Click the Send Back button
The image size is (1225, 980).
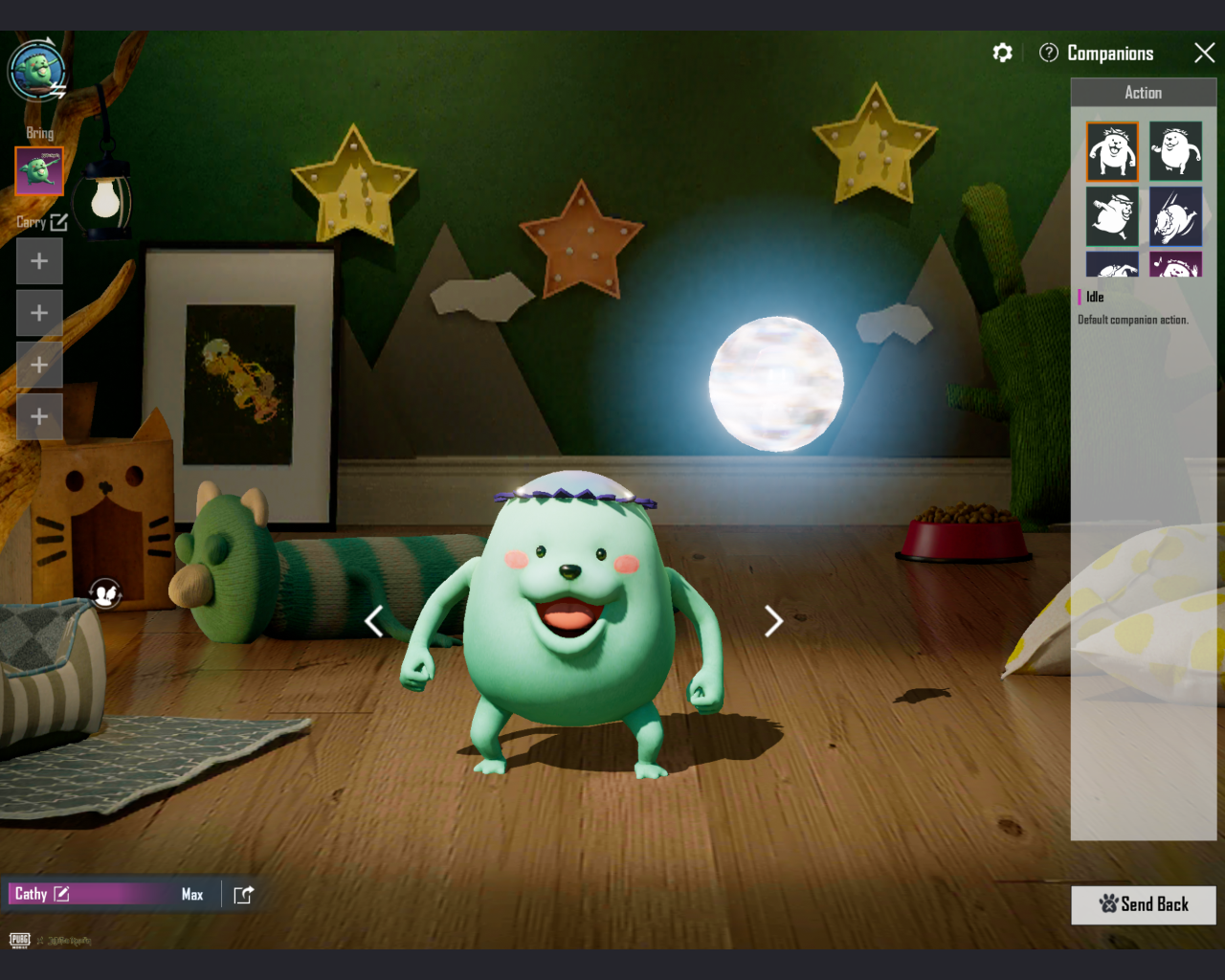tap(1144, 904)
